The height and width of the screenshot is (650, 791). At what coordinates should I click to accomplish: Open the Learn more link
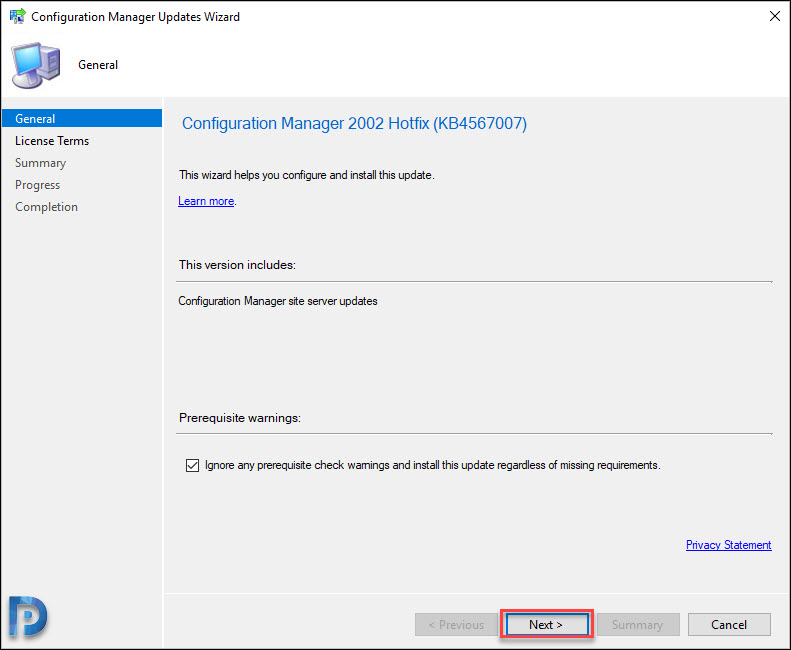[x=206, y=201]
